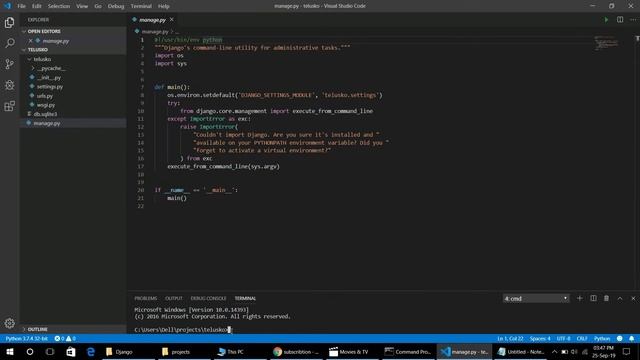640x360 pixels.
Task: Open errors and warnings count in status bar
Action: pyautogui.click(x=65, y=338)
